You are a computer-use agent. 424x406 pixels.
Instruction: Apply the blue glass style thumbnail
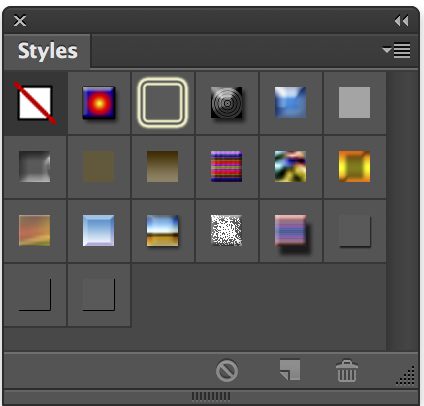pos(290,102)
